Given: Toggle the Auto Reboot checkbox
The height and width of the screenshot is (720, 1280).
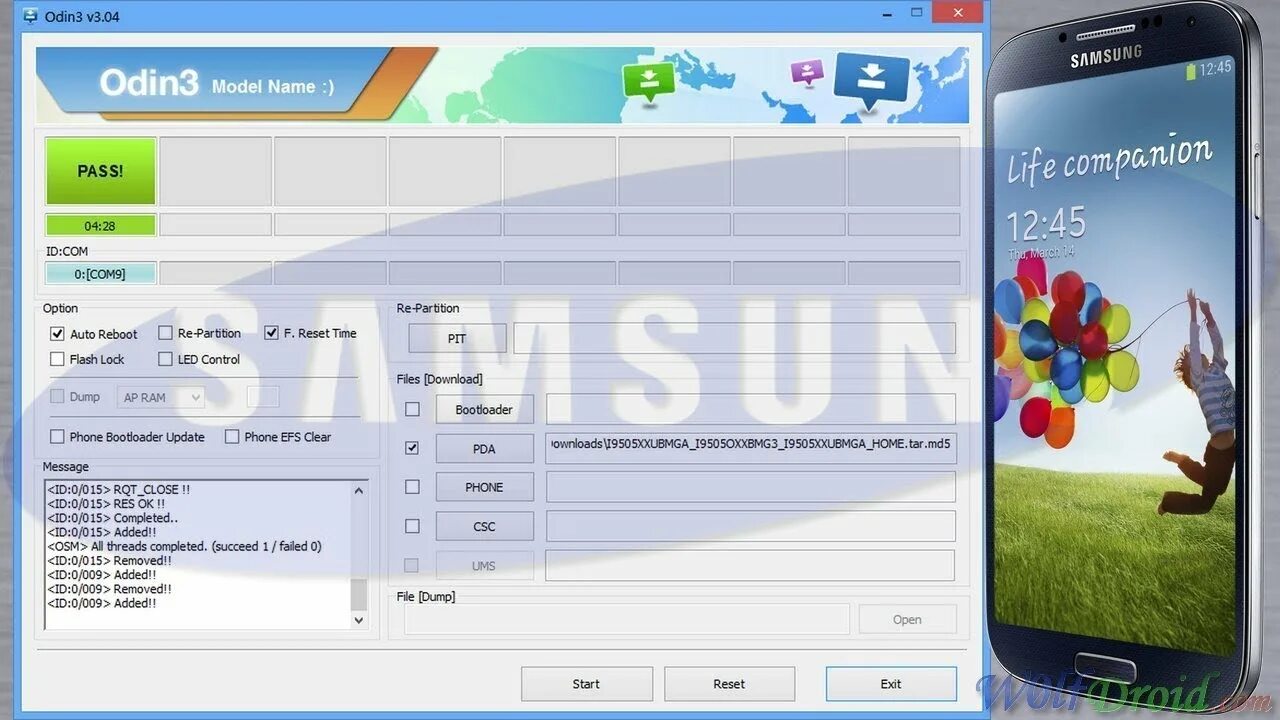Looking at the screenshot, I should pyautogui.click(x=57, y=334).
